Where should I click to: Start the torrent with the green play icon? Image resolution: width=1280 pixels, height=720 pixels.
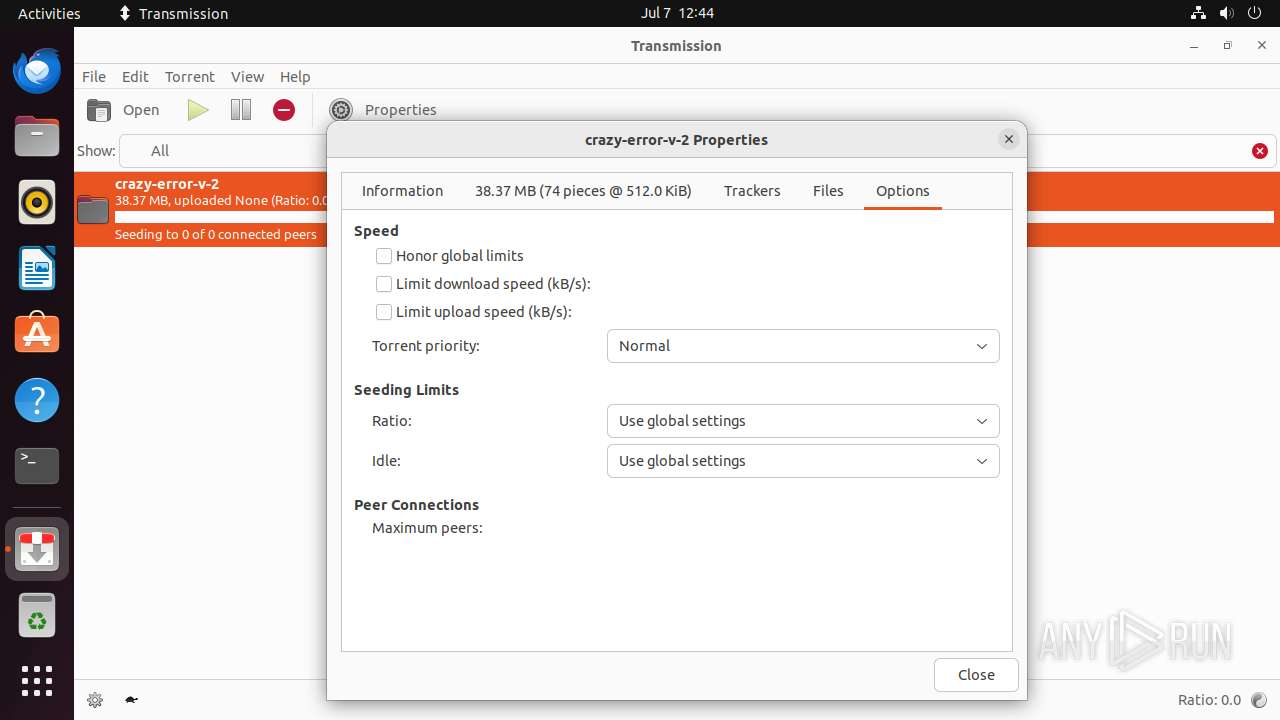[198, 110]
